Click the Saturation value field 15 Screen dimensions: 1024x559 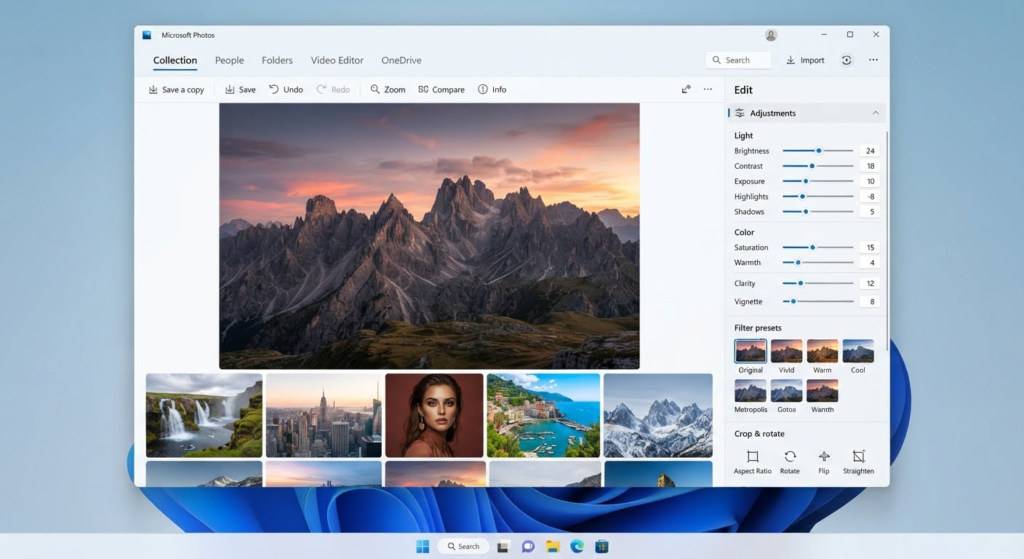pos(869,248)
